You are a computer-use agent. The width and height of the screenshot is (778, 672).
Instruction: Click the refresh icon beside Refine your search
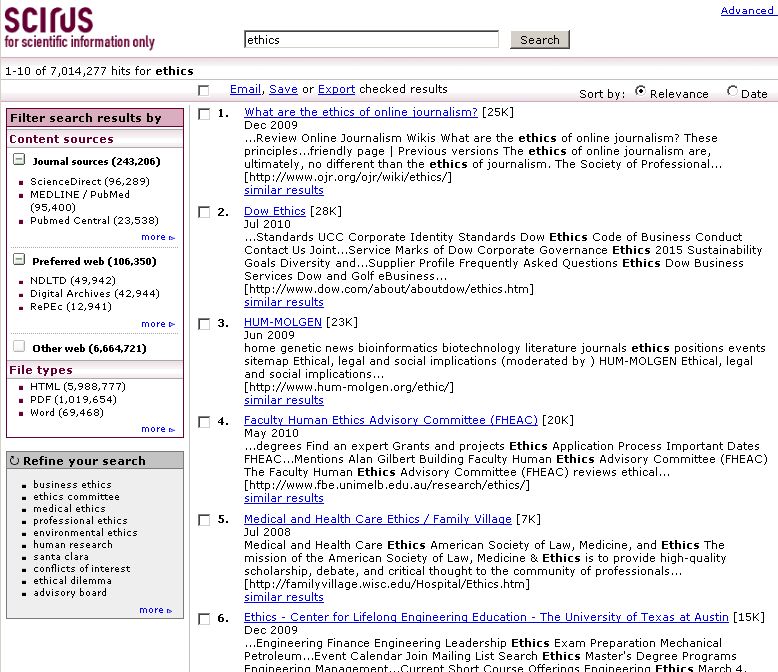pyautogui.click(x=14, y=461)
